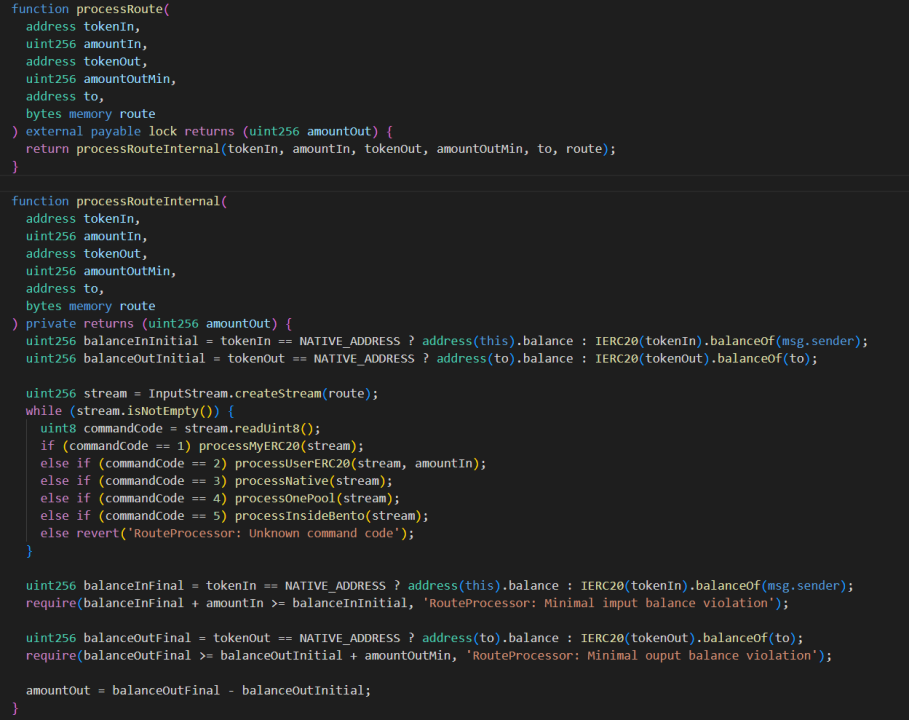This screenshot has height=720, width=909.
Task: Click the 'revert' keyword
Action: point(97,533)
